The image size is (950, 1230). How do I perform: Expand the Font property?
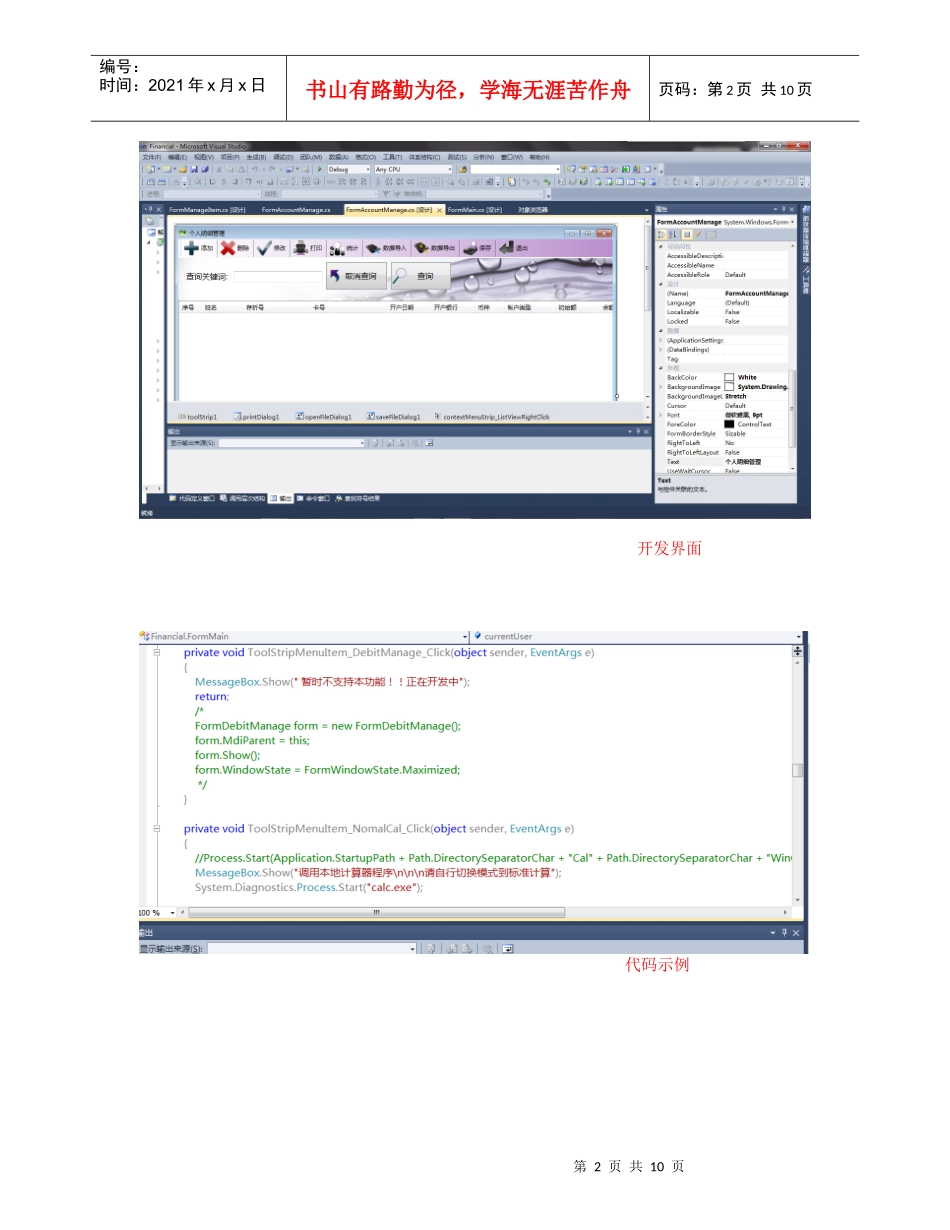[x=661, y=415]
